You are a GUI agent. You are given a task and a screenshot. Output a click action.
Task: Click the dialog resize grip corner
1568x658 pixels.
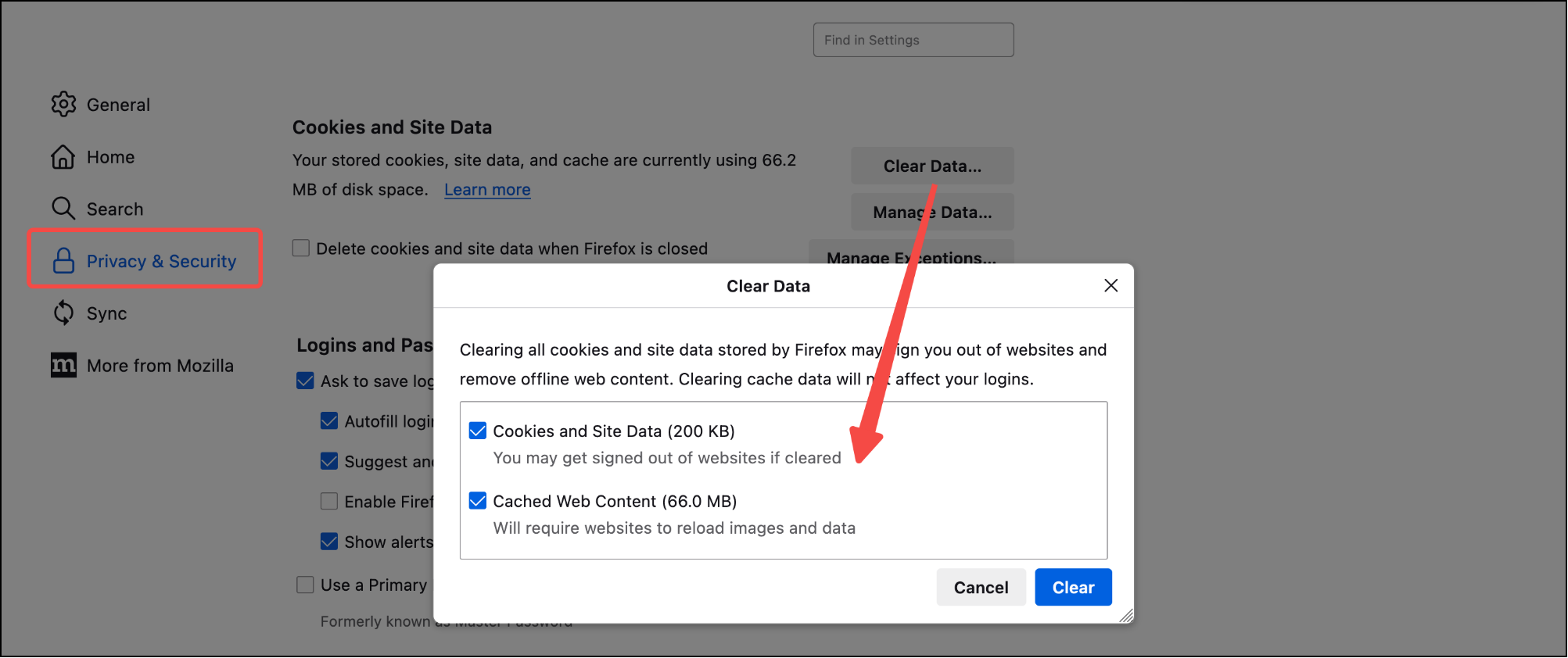[x=1126, y=616]
